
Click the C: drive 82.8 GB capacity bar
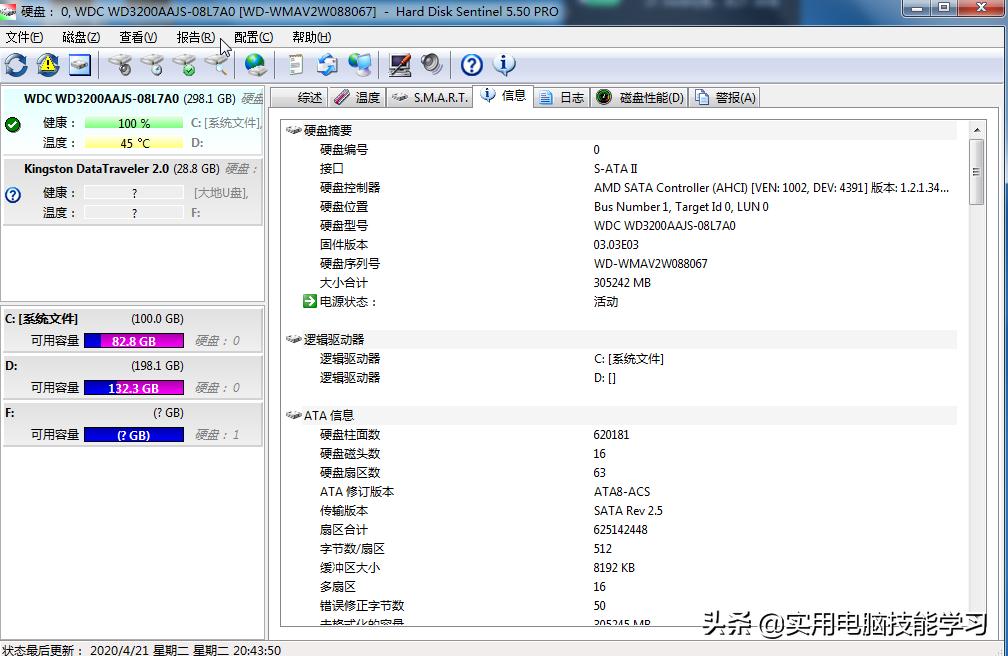pyautogui.click(x=134, y=341)
